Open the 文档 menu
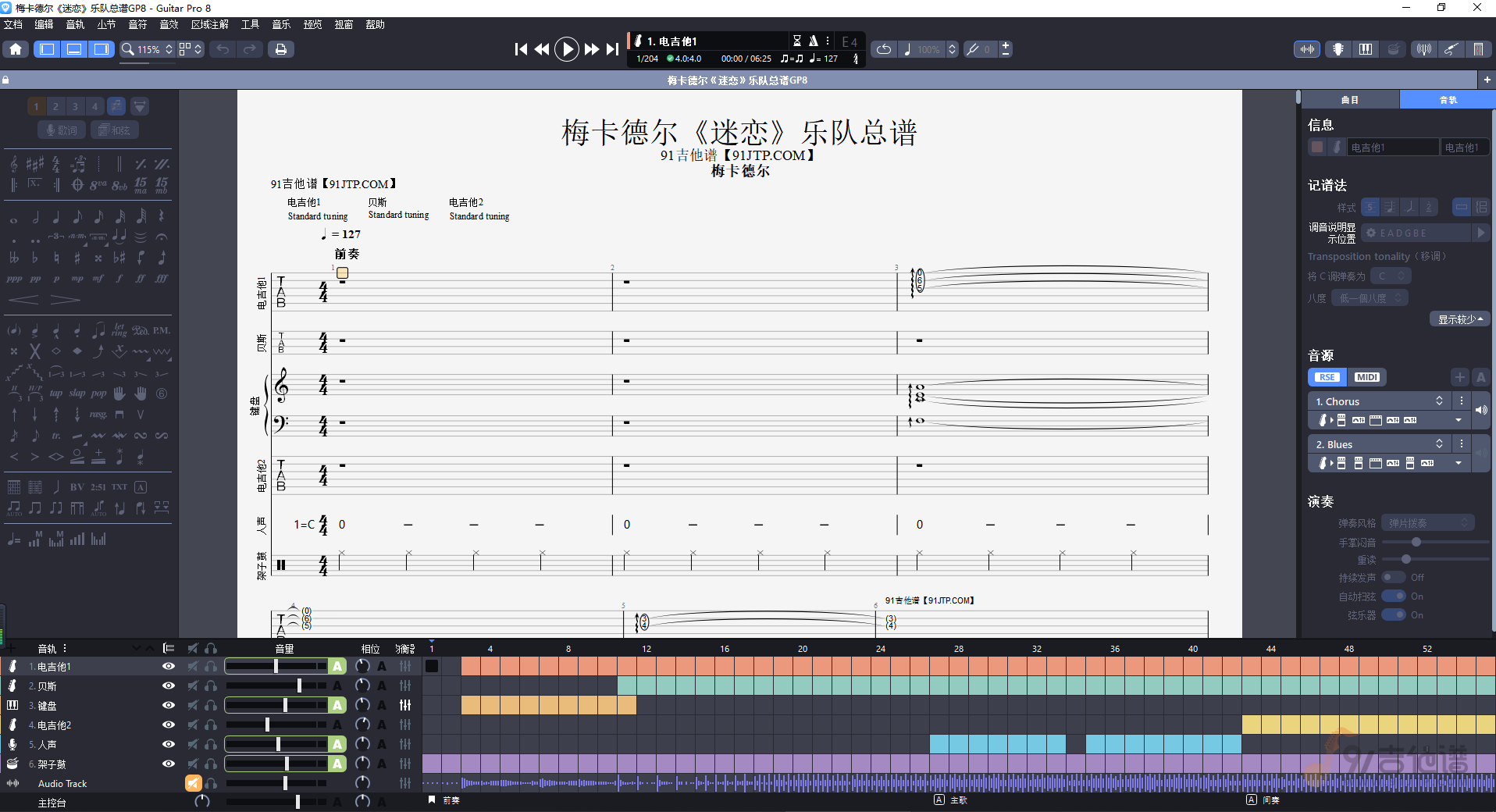The width and height of the screenshot is (1496, 812). pyautogui.click(x=13, y=24)
